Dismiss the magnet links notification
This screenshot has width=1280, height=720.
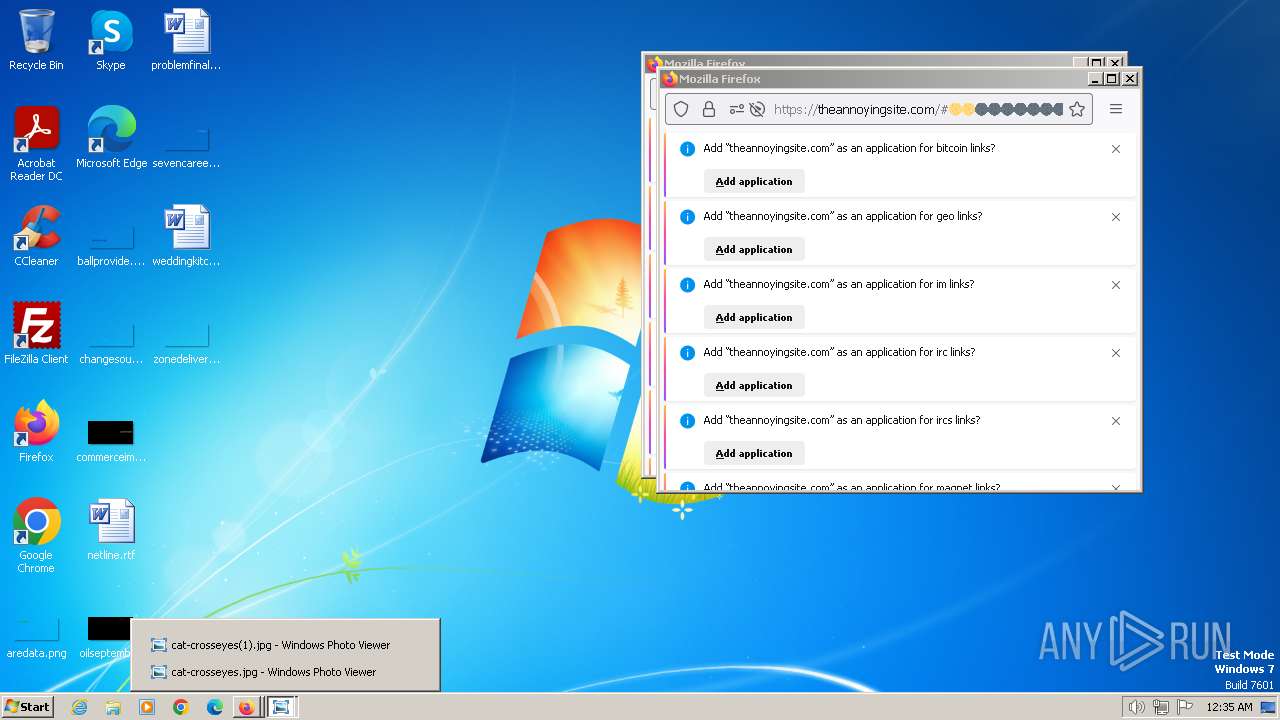pos(1116,487)
